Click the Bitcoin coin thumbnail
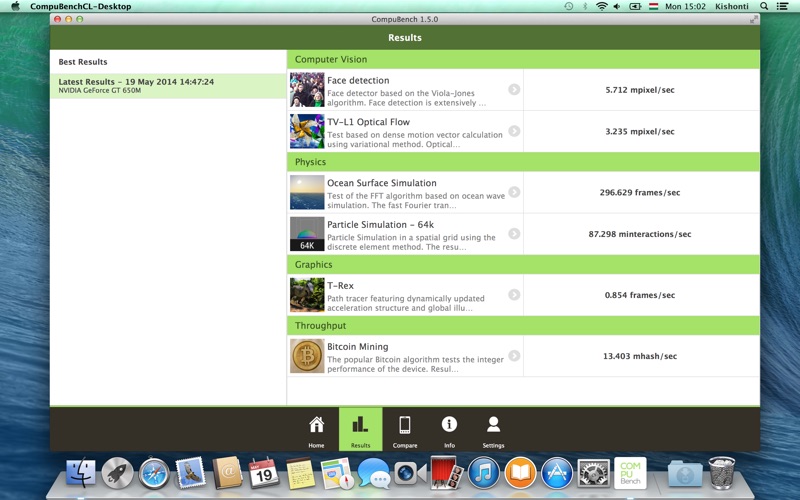The width and height of the screenshot is (800, 500). 307,356
